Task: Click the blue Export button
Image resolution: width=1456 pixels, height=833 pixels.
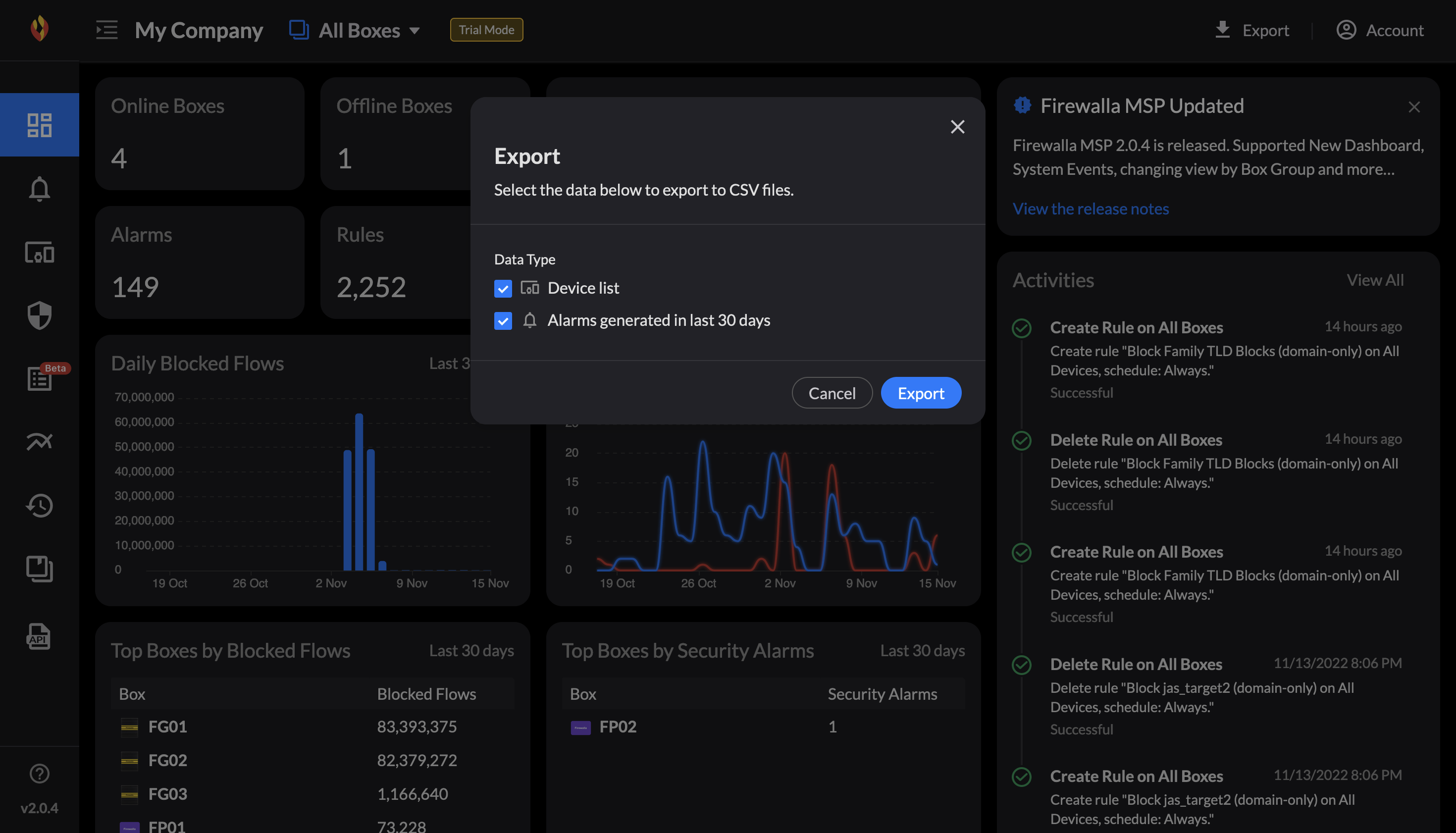Action: click(921, 393)
